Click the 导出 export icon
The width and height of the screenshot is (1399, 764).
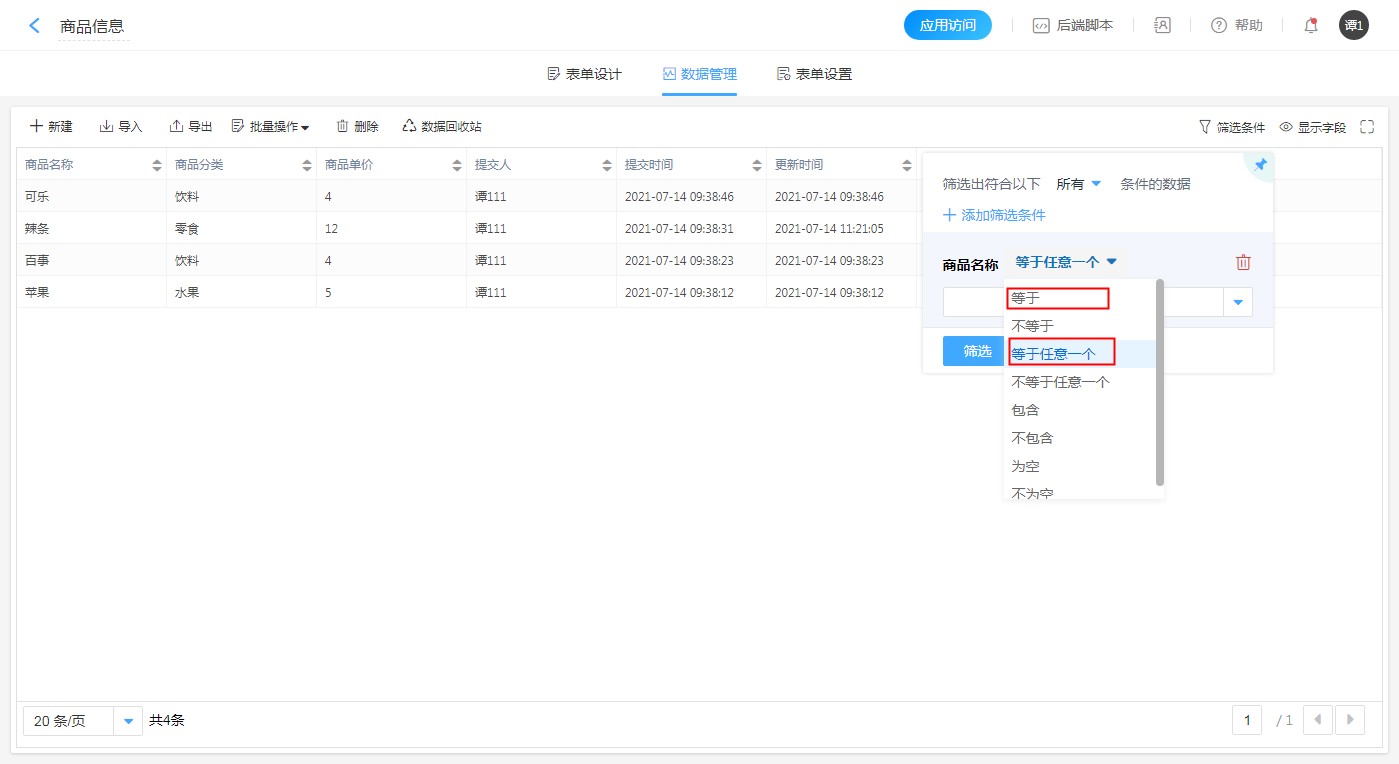pos(176,127)
